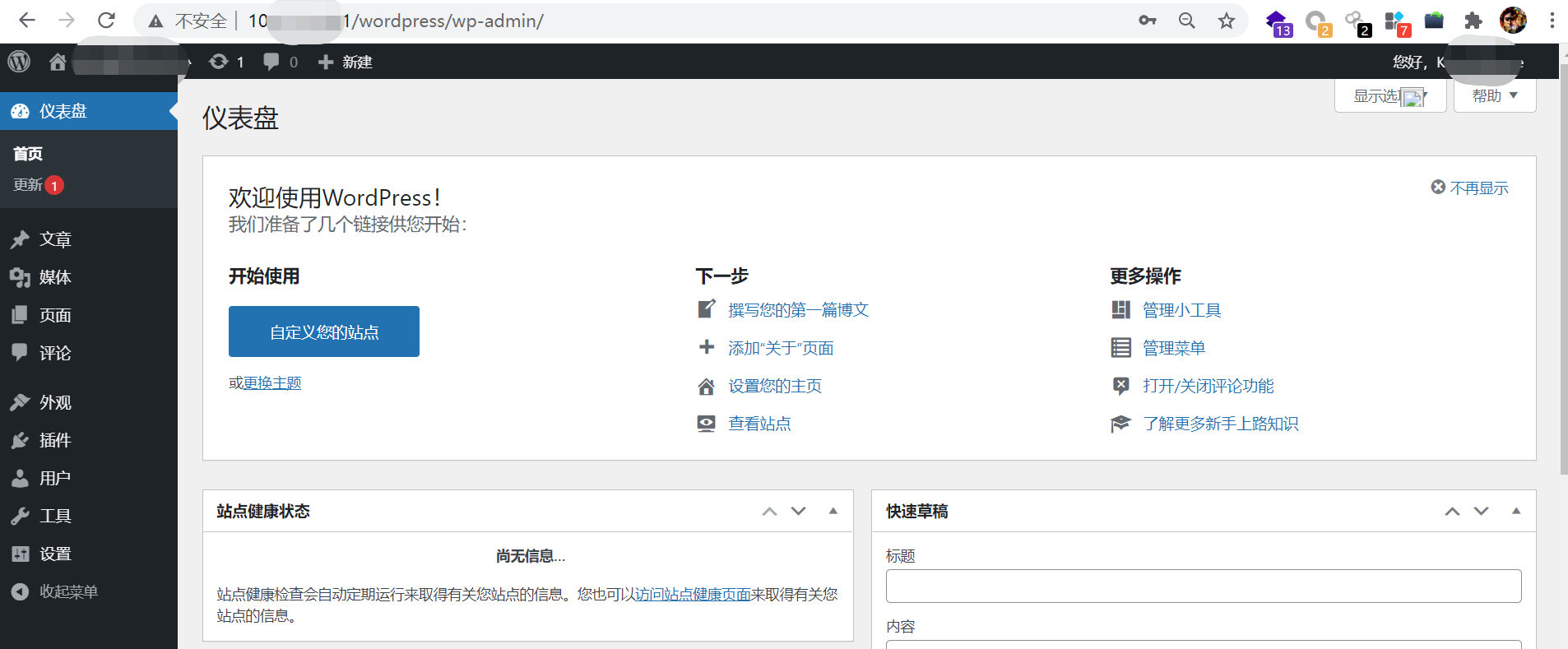Move 快速草稿 box up

click(1452, 511)
